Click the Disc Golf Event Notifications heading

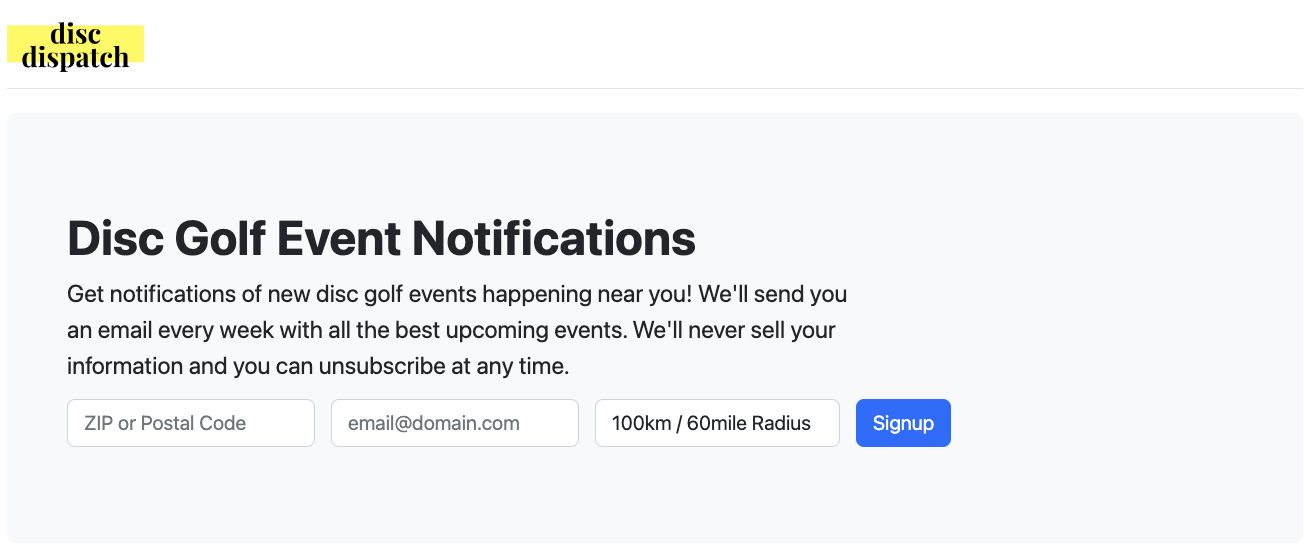pyautogui.click(x=381, y=239)
